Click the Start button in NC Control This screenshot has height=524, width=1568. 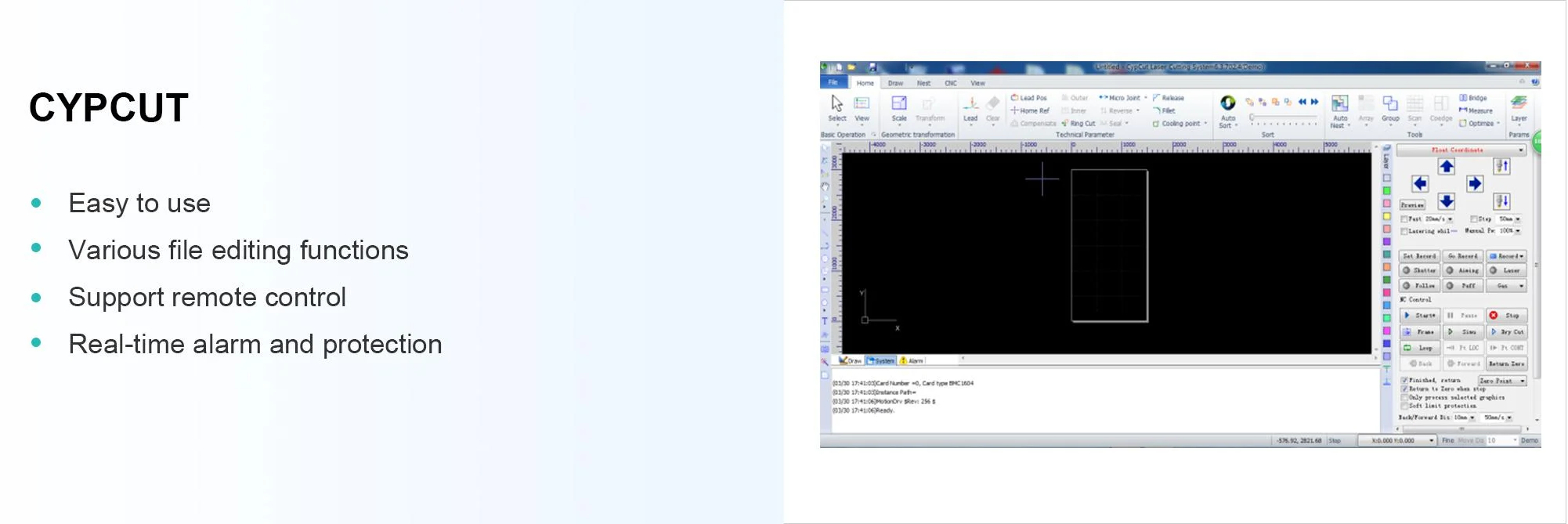[x=1420, y=316]
